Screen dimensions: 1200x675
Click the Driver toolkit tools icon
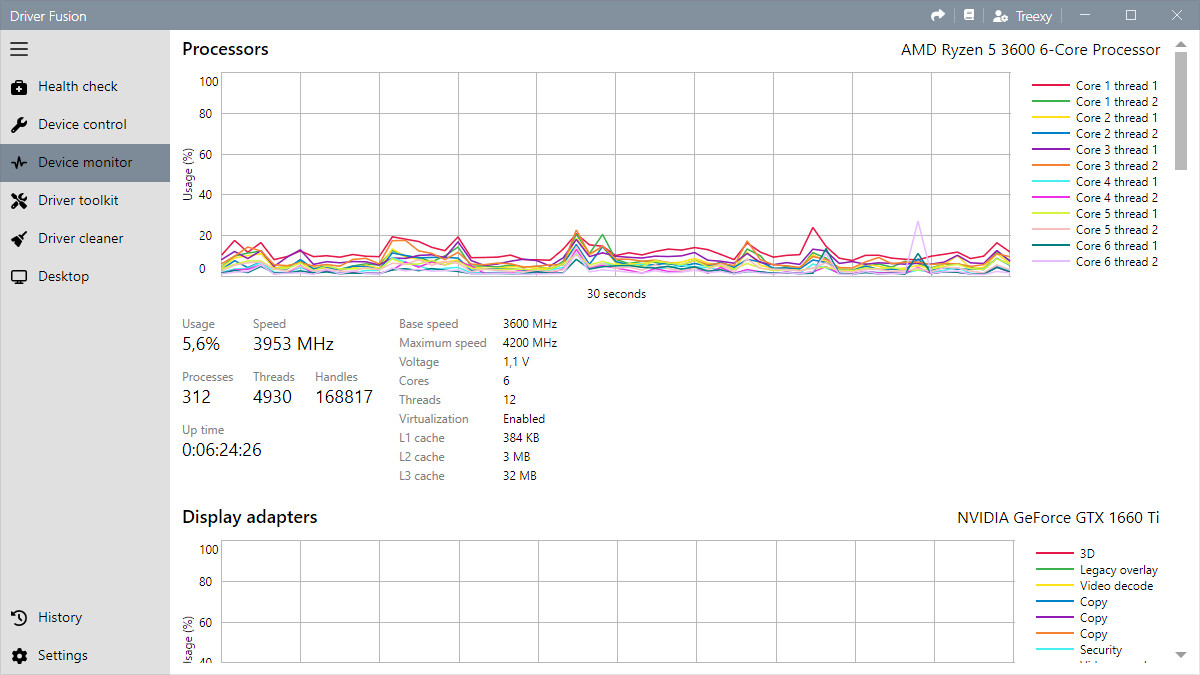click(19, 201)
